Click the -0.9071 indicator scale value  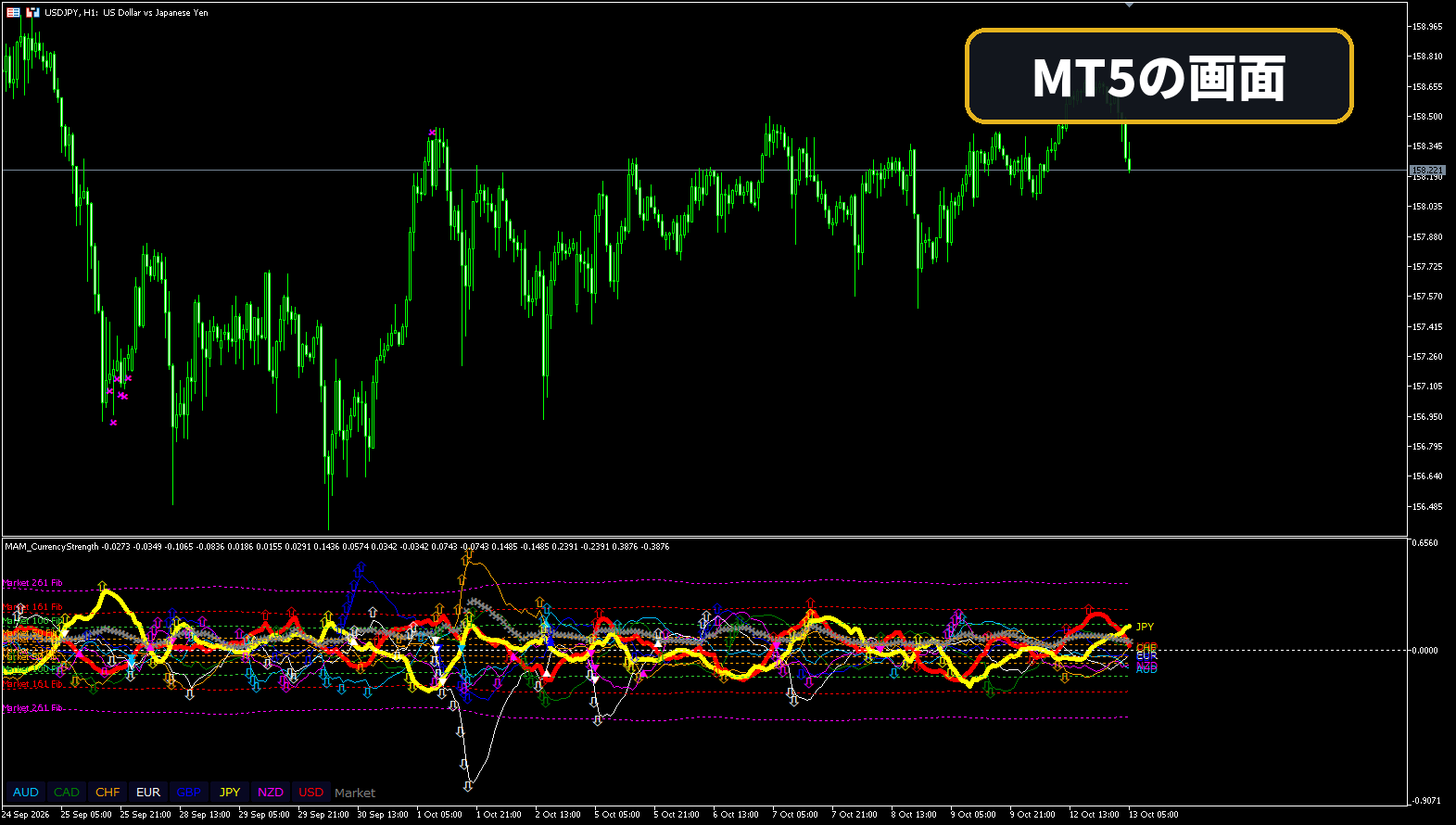(x=1425, y=800)
